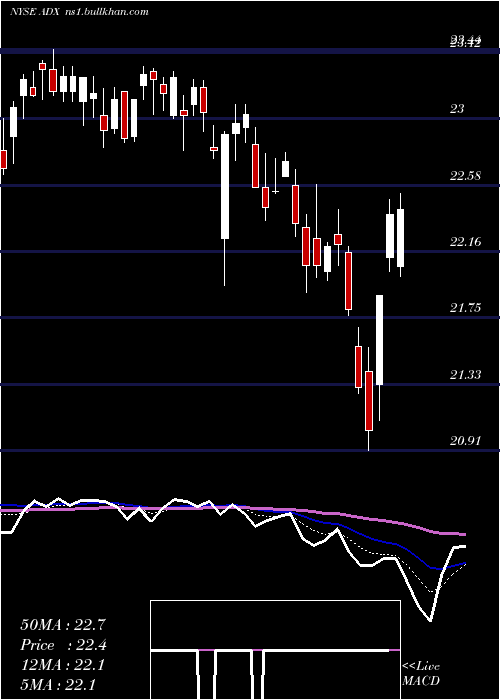Image resolution: width=500 pixels, height=700 pixels.
Task: Select the 21.75 price axis label
Action: point(465,308)
